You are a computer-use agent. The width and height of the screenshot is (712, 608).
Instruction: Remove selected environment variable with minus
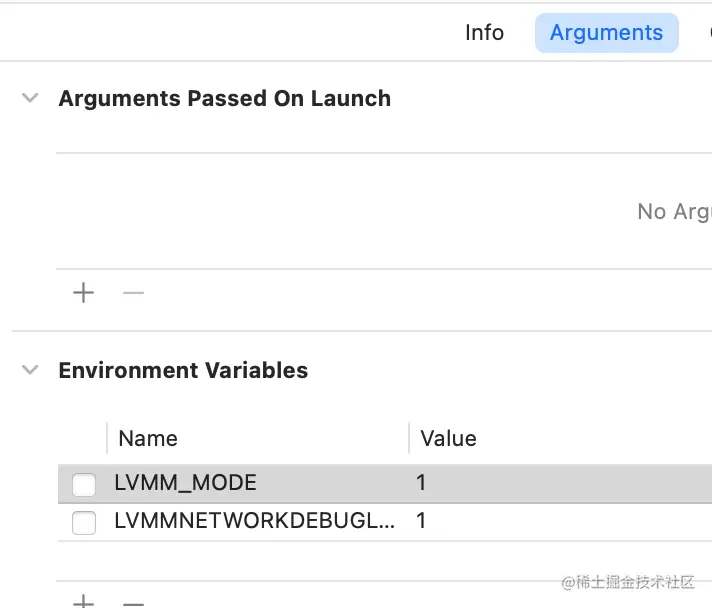point(133,603)
